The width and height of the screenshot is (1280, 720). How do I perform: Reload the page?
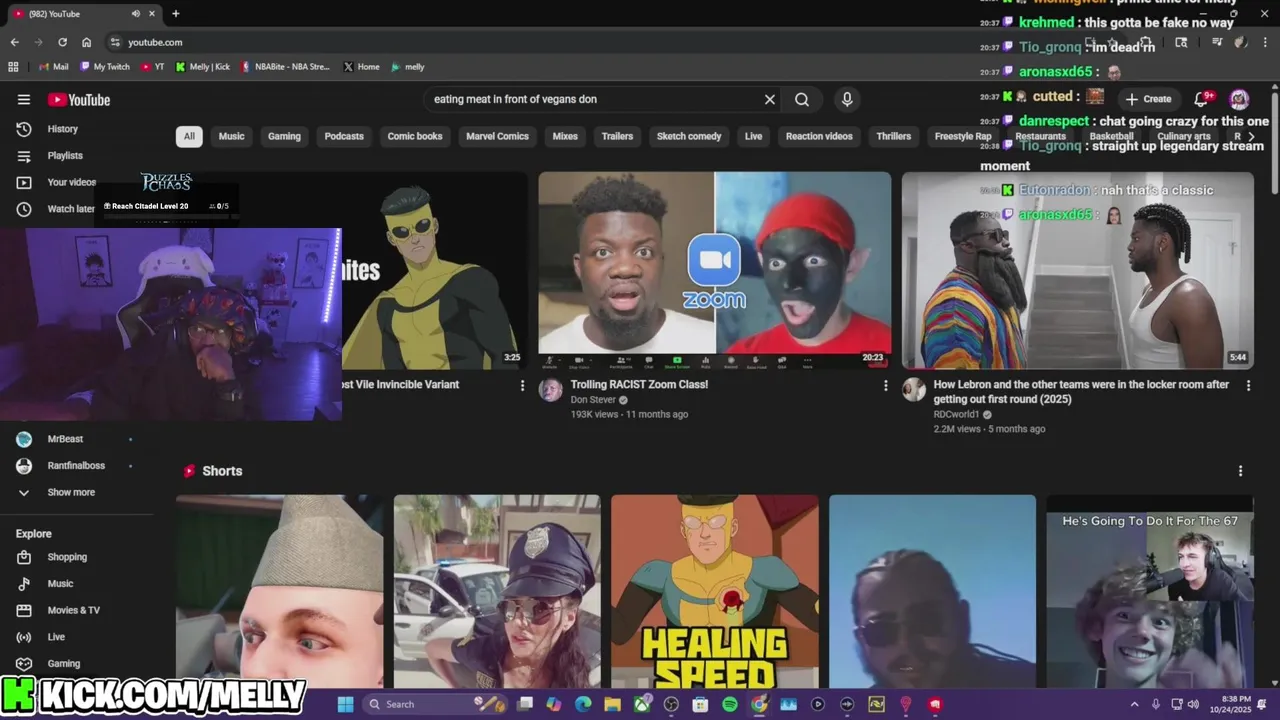tap(62, 42)
